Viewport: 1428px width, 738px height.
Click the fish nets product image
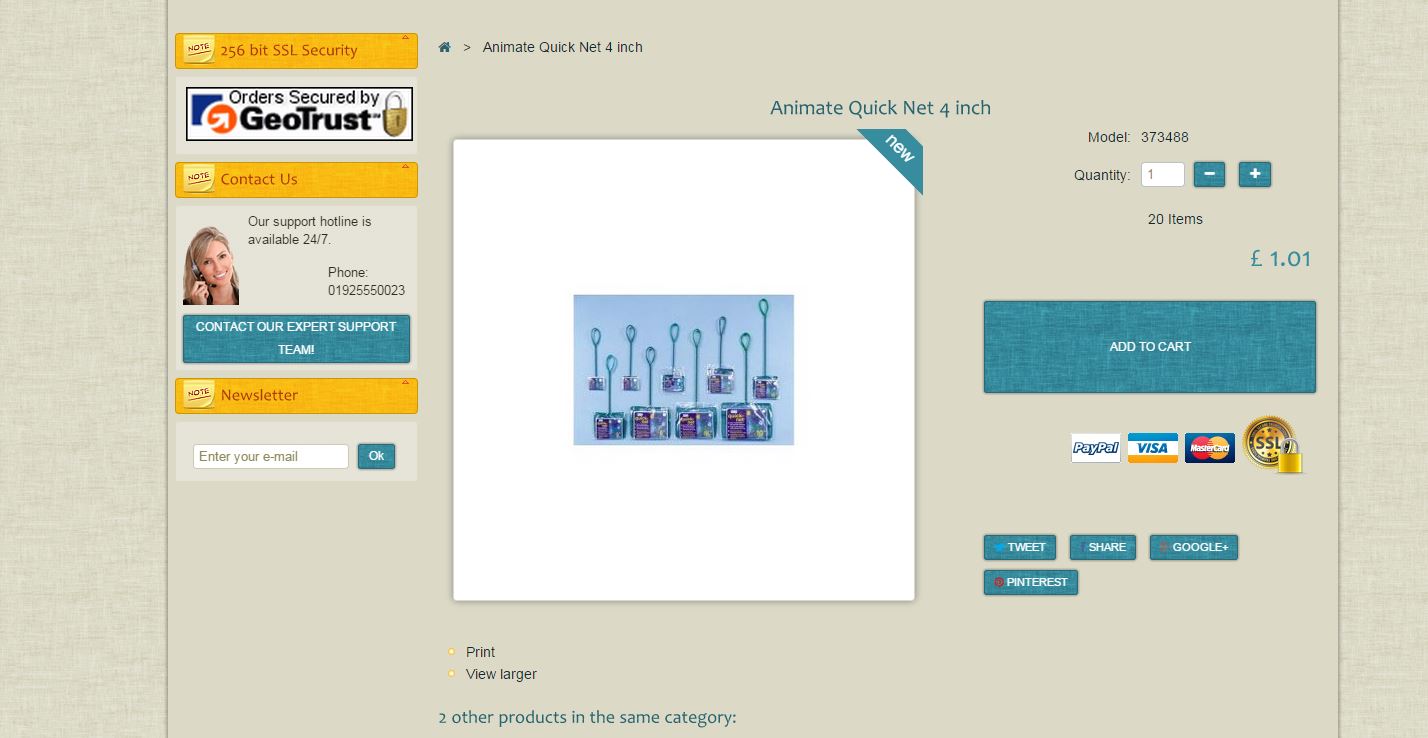[x=684, y=370]
